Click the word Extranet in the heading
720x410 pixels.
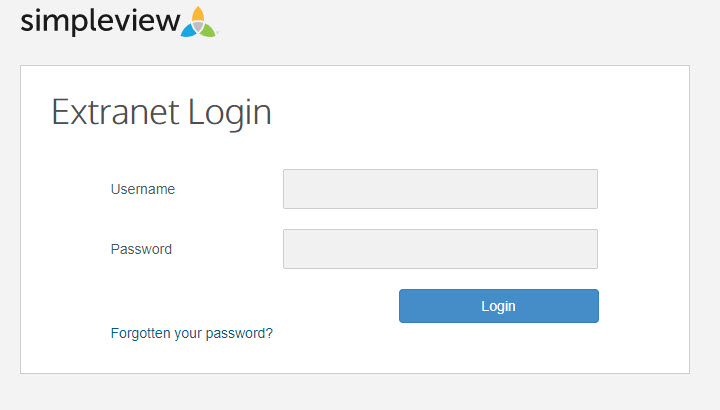coord(115,112)
